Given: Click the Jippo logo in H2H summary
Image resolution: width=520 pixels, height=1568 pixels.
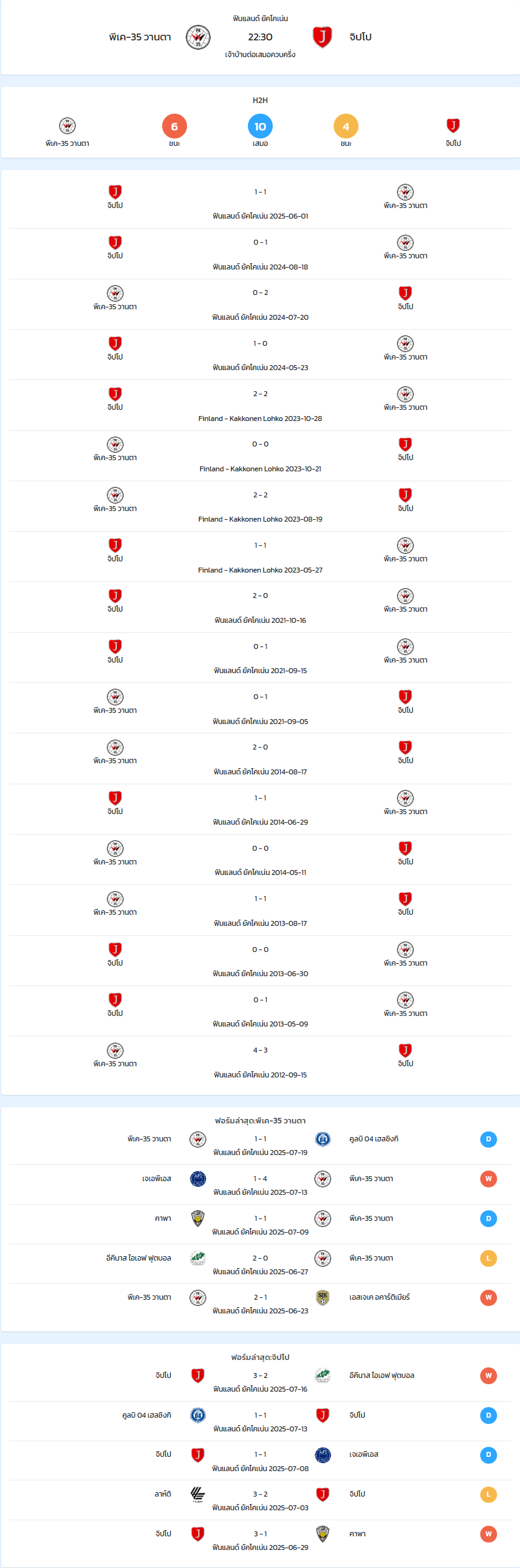Looking at the screenshot, I should (454, 126).
